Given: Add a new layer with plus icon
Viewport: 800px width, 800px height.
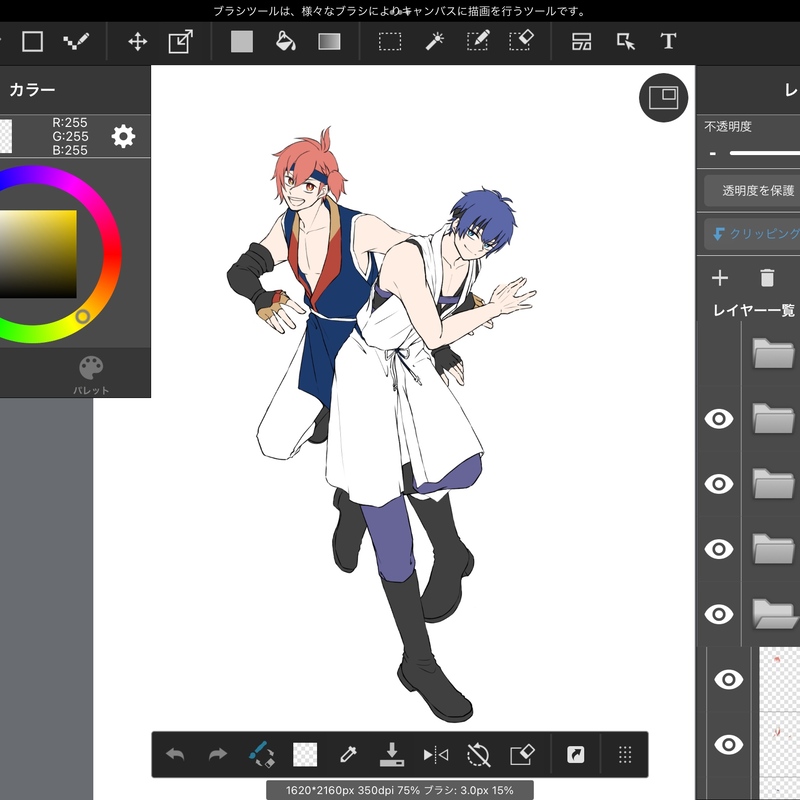Looking at the screenshot, I should (720, 278).
